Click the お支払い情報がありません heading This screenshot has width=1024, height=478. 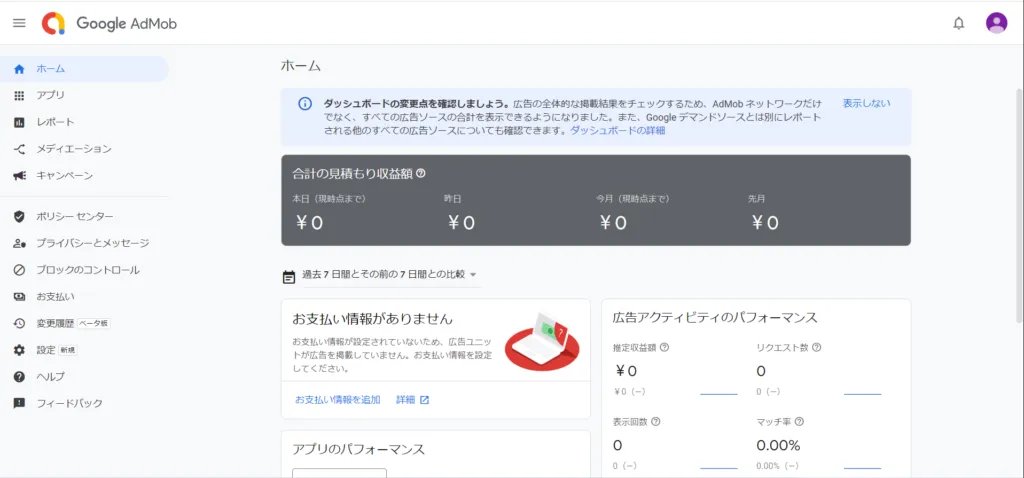click(x=372, y=319)
